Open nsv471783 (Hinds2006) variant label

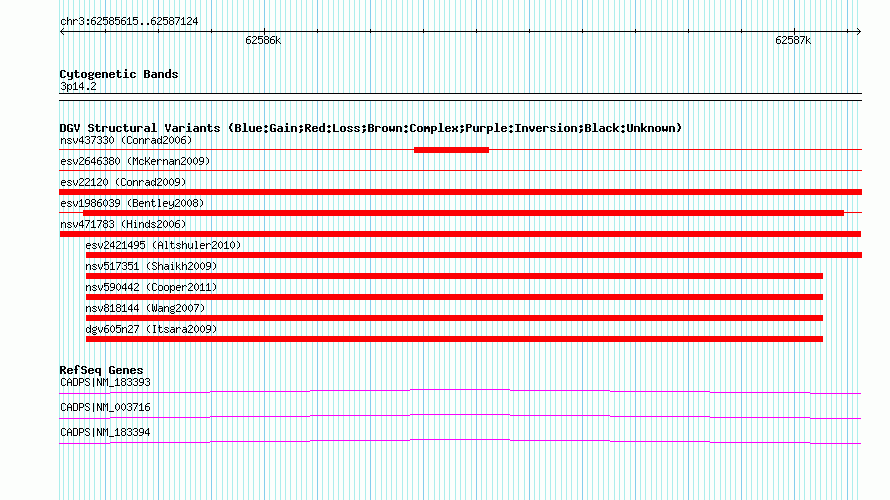(123, 224)
